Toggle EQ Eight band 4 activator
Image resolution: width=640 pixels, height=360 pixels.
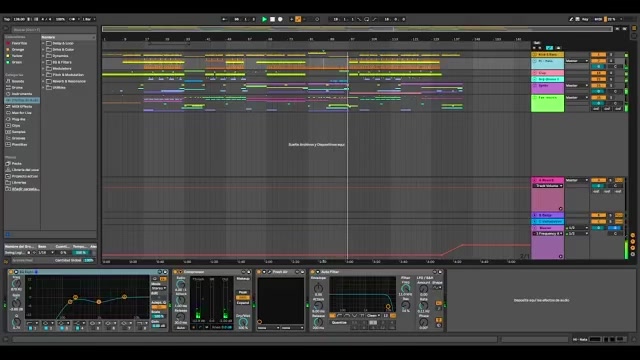[77, 328]
